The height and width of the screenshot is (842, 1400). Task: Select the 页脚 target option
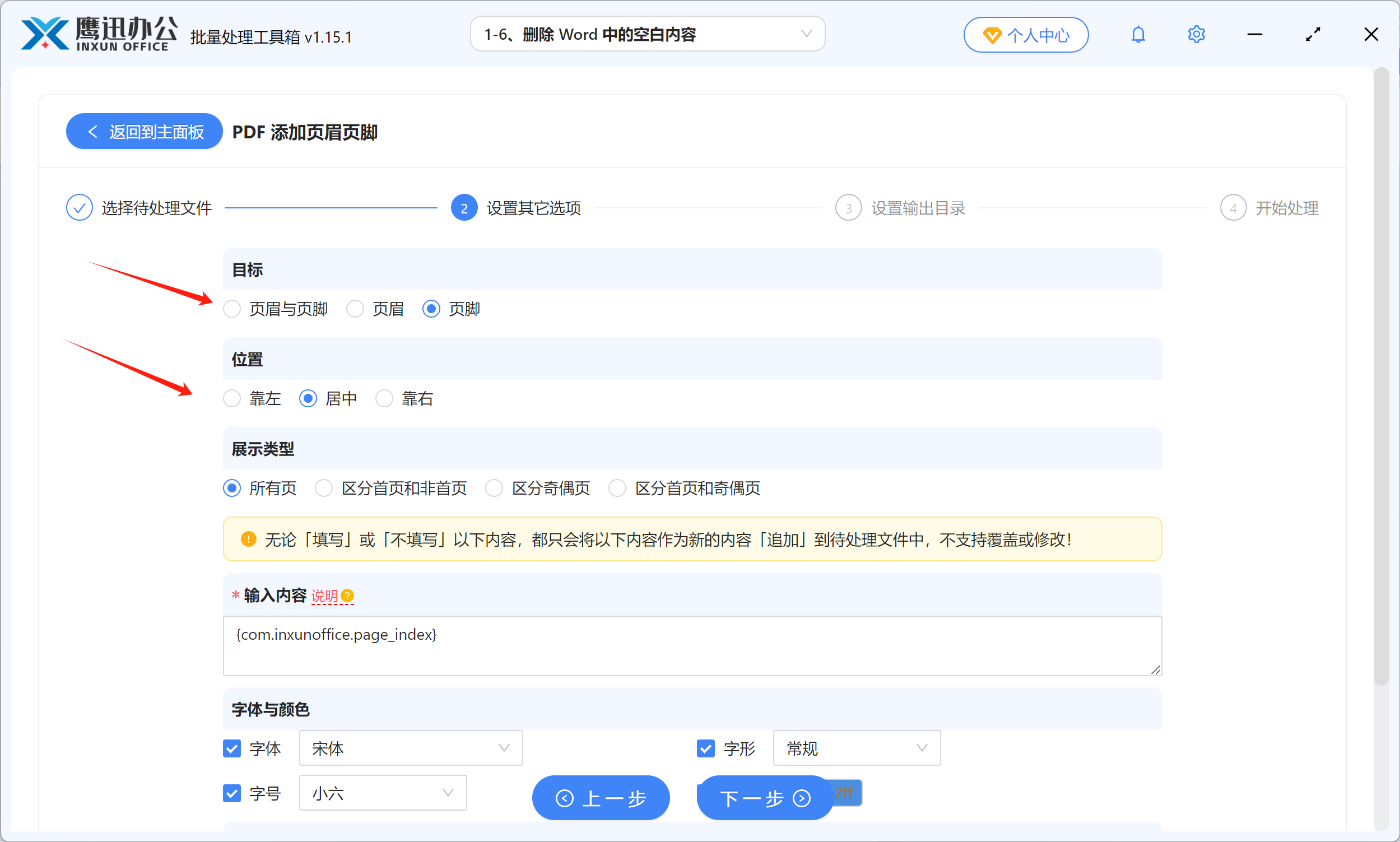(x=452, y=309)
